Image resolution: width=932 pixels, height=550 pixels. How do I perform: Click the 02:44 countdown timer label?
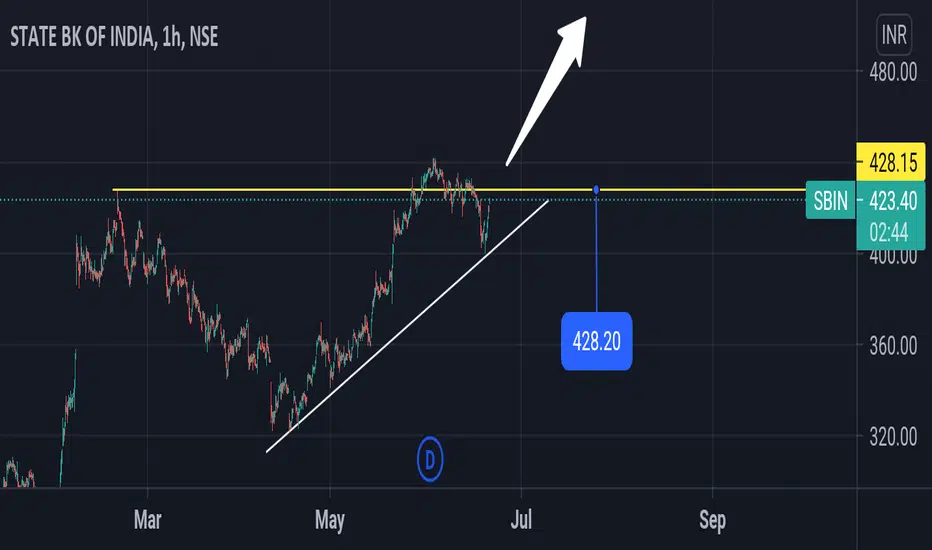(x=889, y=232)
